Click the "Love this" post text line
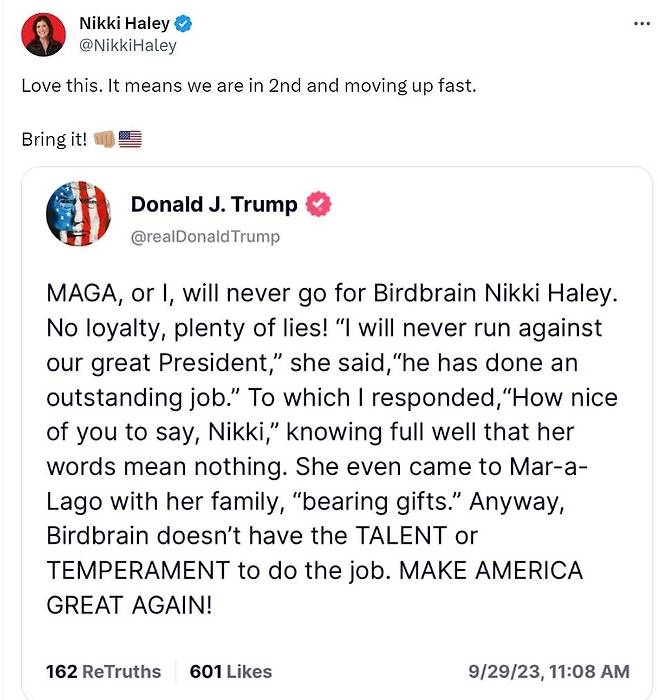 click(x=248, y=85)
